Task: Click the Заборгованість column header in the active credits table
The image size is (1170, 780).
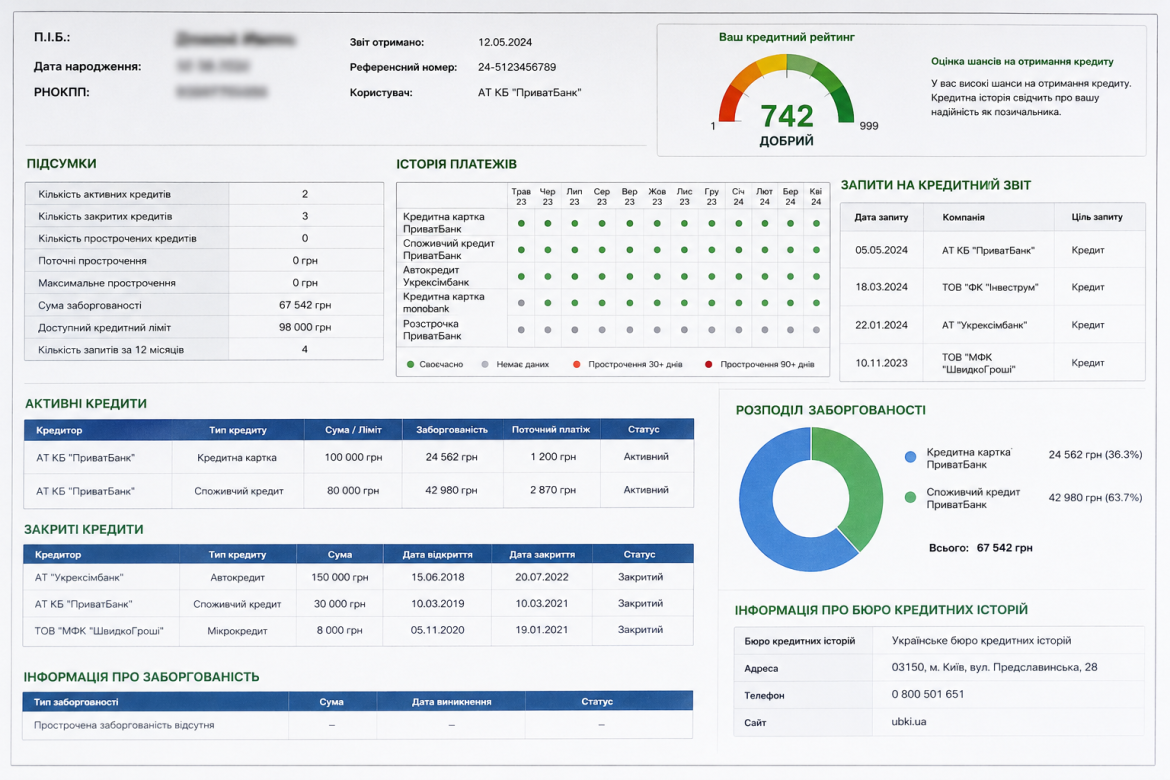Action: [451, 429]
